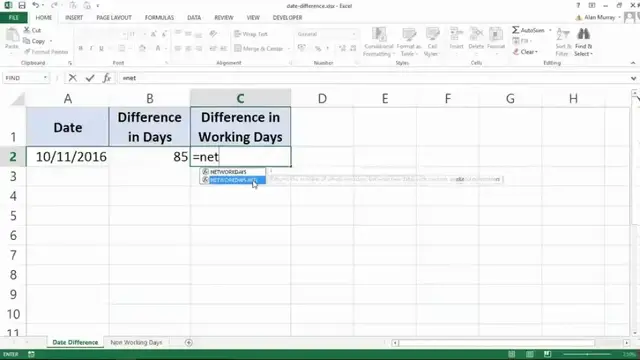Switch to the DATA ribbon tab
This screenshot has width=640, height=360.
pos(194,18)
